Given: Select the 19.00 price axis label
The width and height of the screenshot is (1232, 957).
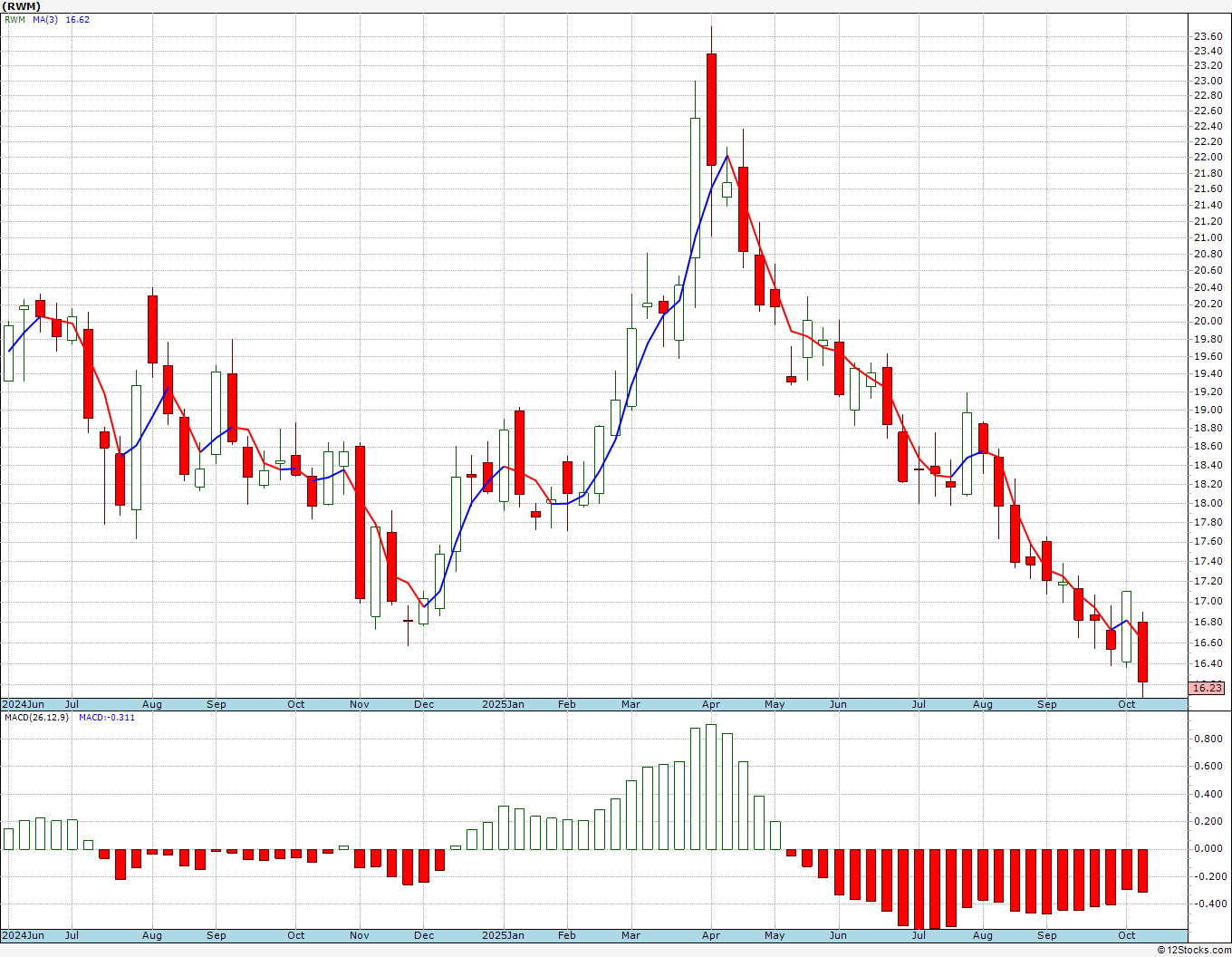Looking at the screenshot, I should pyautogui.click(x=1208, y=410).
